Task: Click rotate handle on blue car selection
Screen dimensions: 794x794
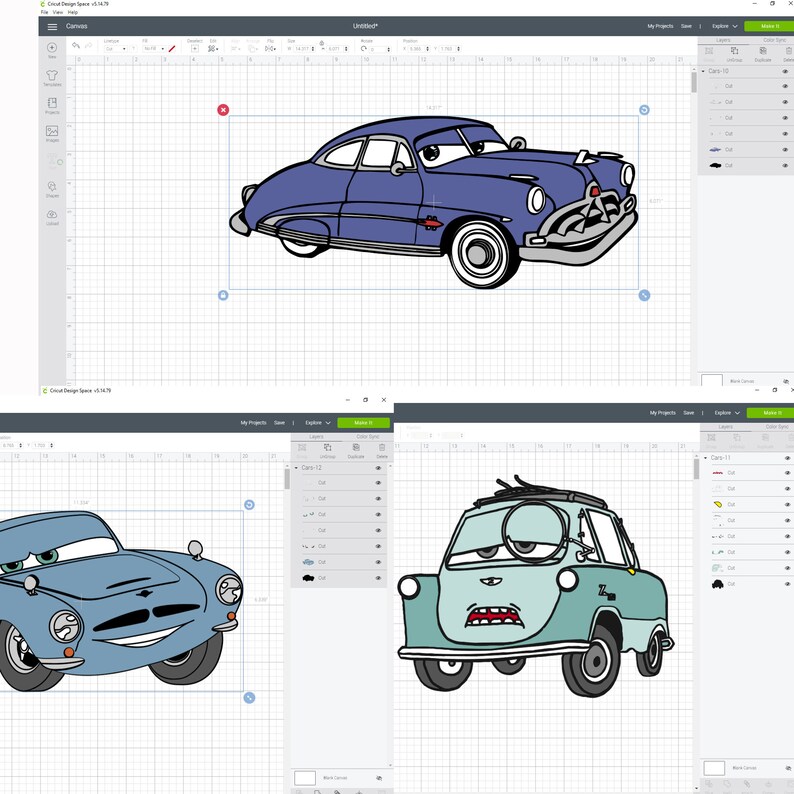Action: 249,505
